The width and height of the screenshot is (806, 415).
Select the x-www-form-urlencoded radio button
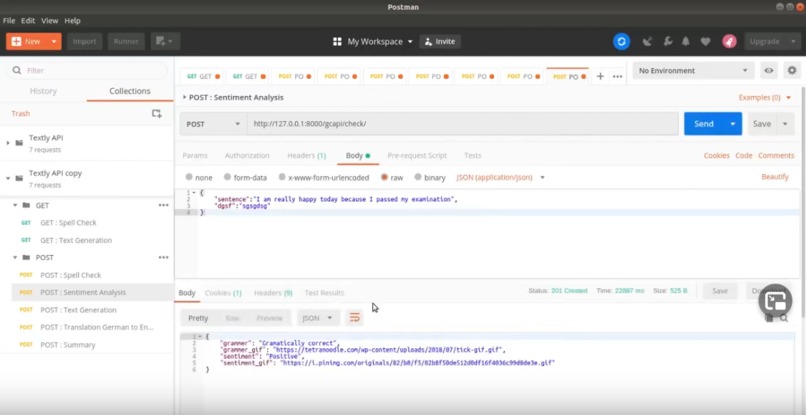coord(282,177)
